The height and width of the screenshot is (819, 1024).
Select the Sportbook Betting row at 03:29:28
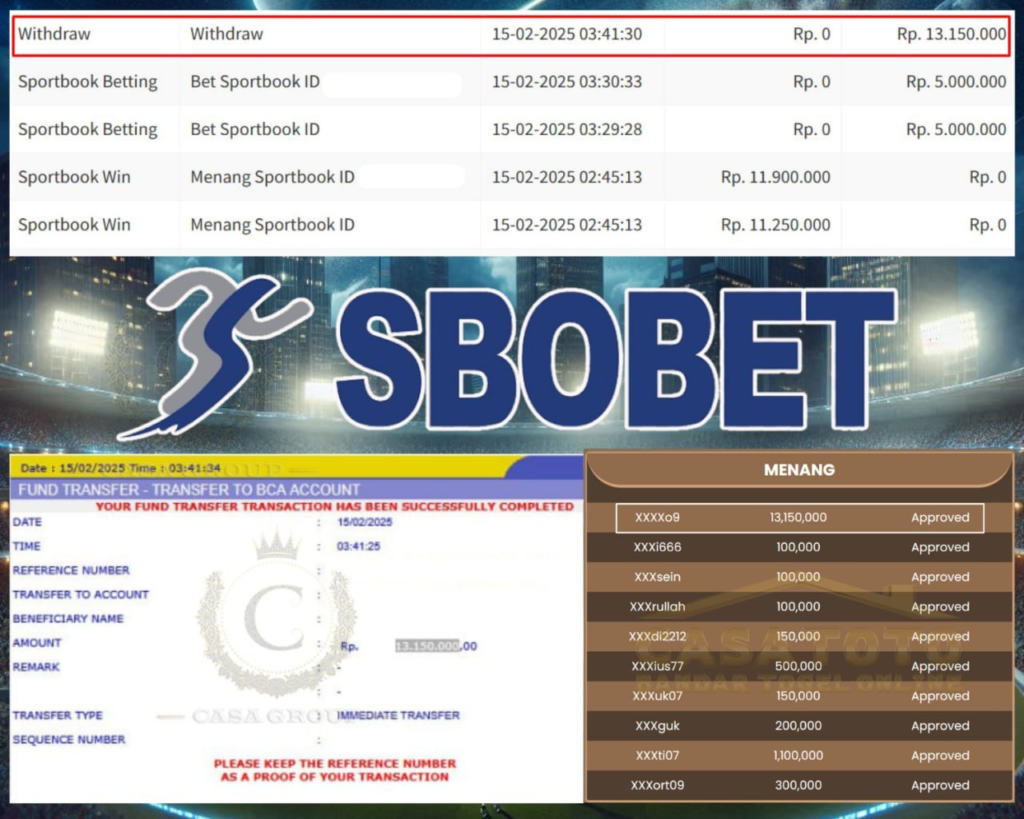coord(88,129)
